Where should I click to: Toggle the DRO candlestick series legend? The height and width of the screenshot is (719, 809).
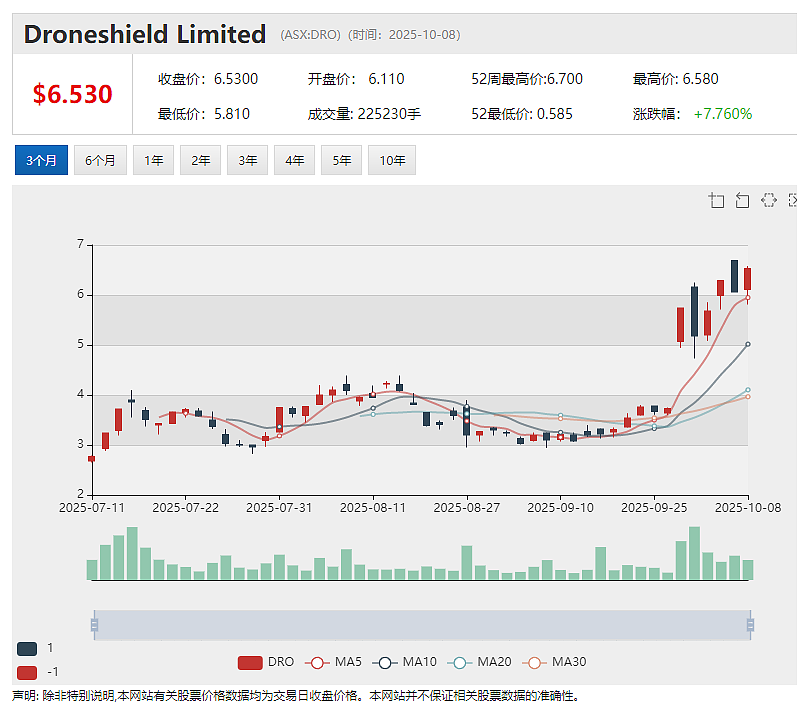pos(266,662)
